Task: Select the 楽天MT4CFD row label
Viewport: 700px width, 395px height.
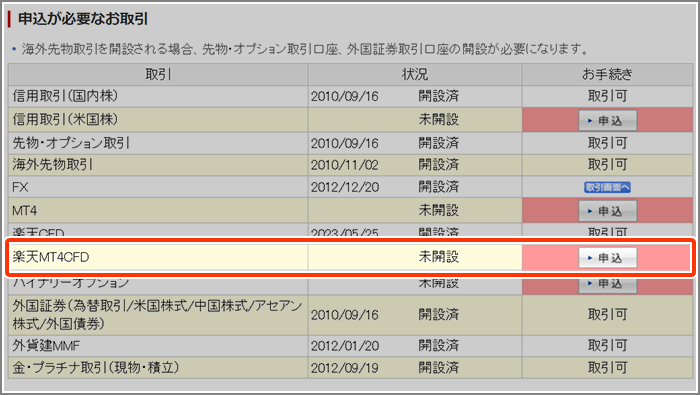Action: 51,257
